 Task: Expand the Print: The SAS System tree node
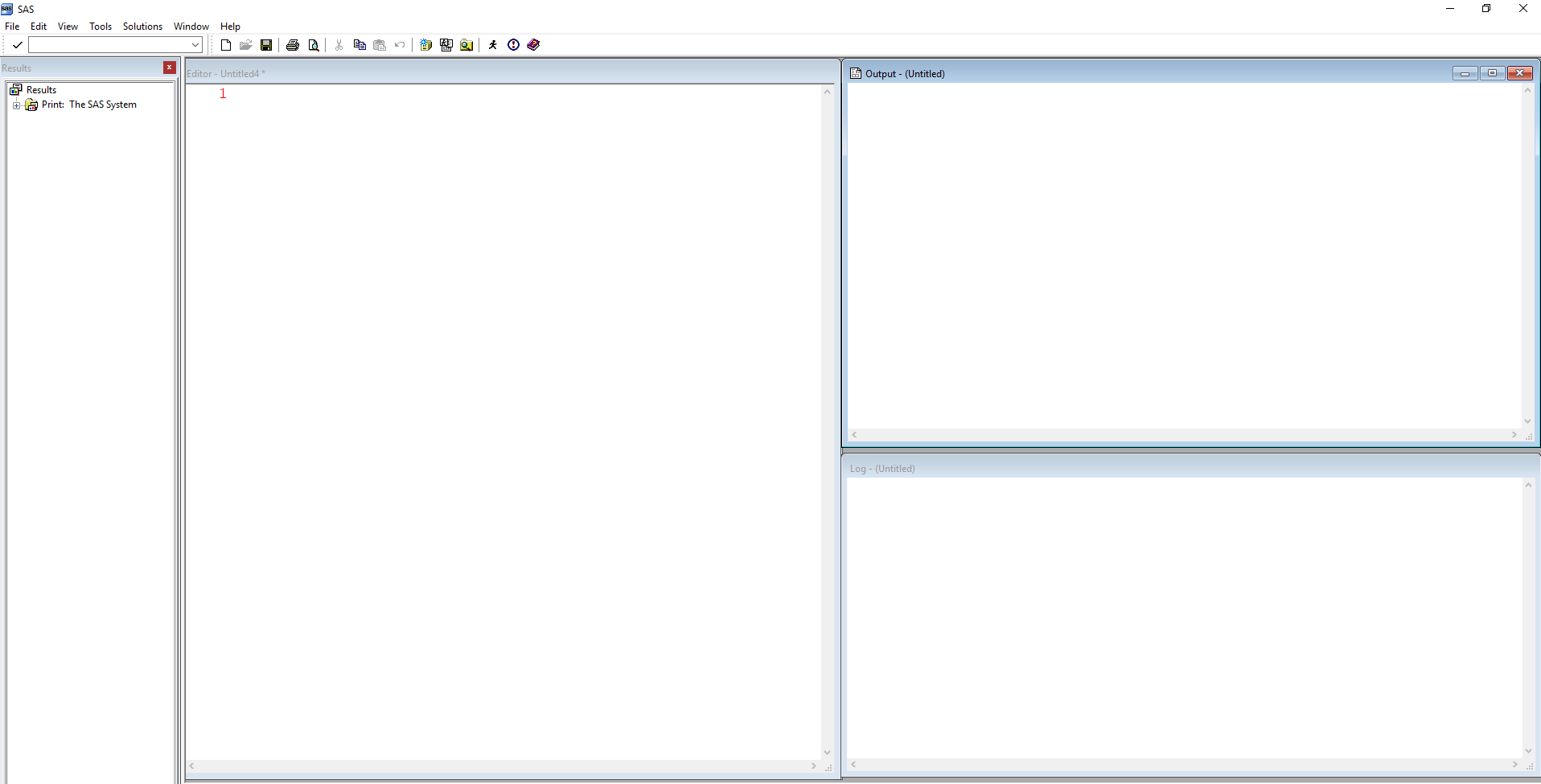click(x=17, y=105)
